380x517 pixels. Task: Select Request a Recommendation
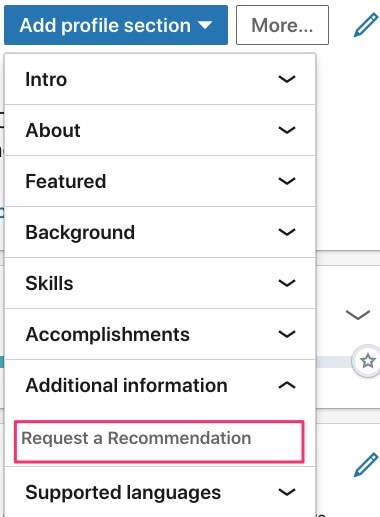(x=159, y=441)
